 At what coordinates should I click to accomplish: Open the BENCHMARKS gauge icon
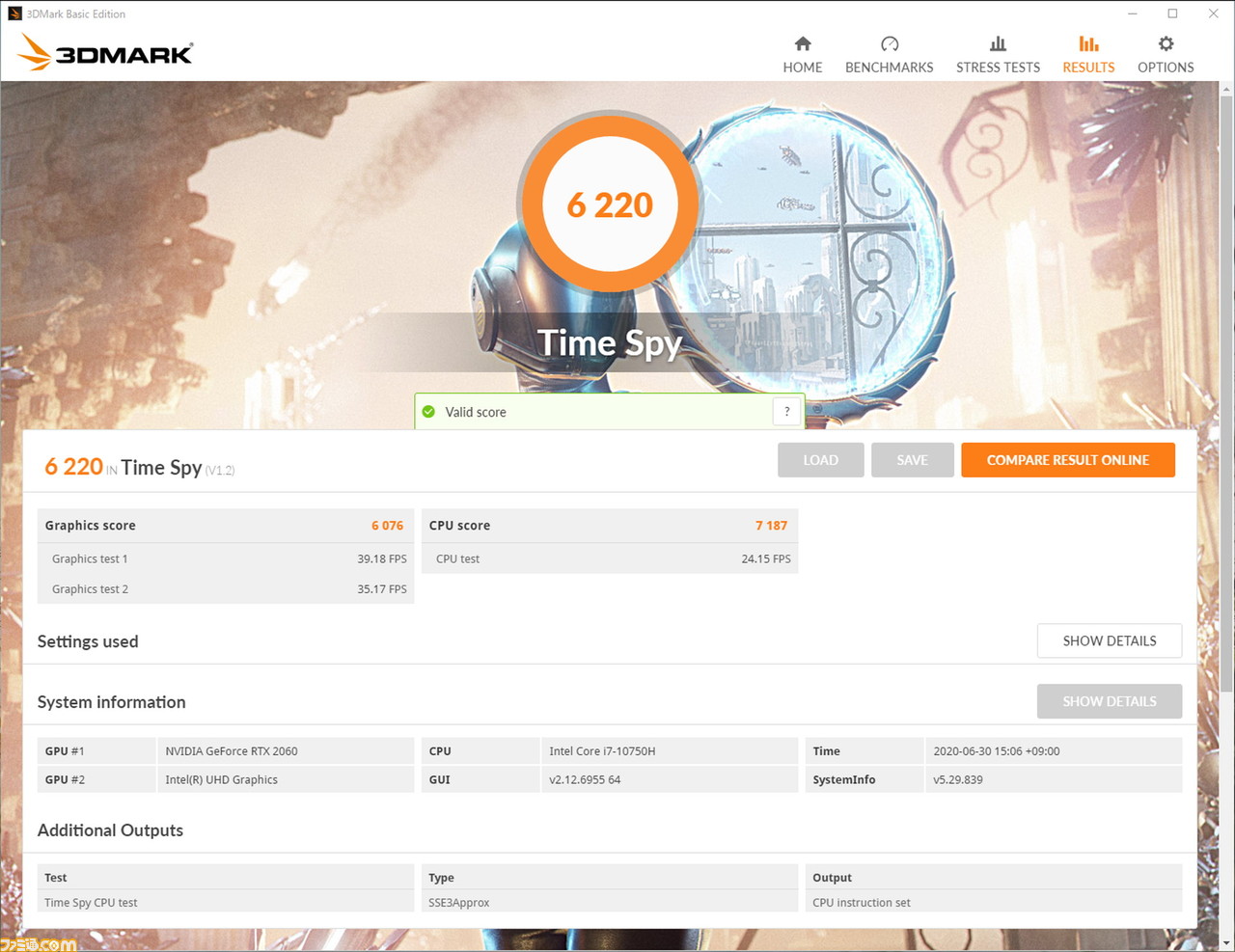890,43
